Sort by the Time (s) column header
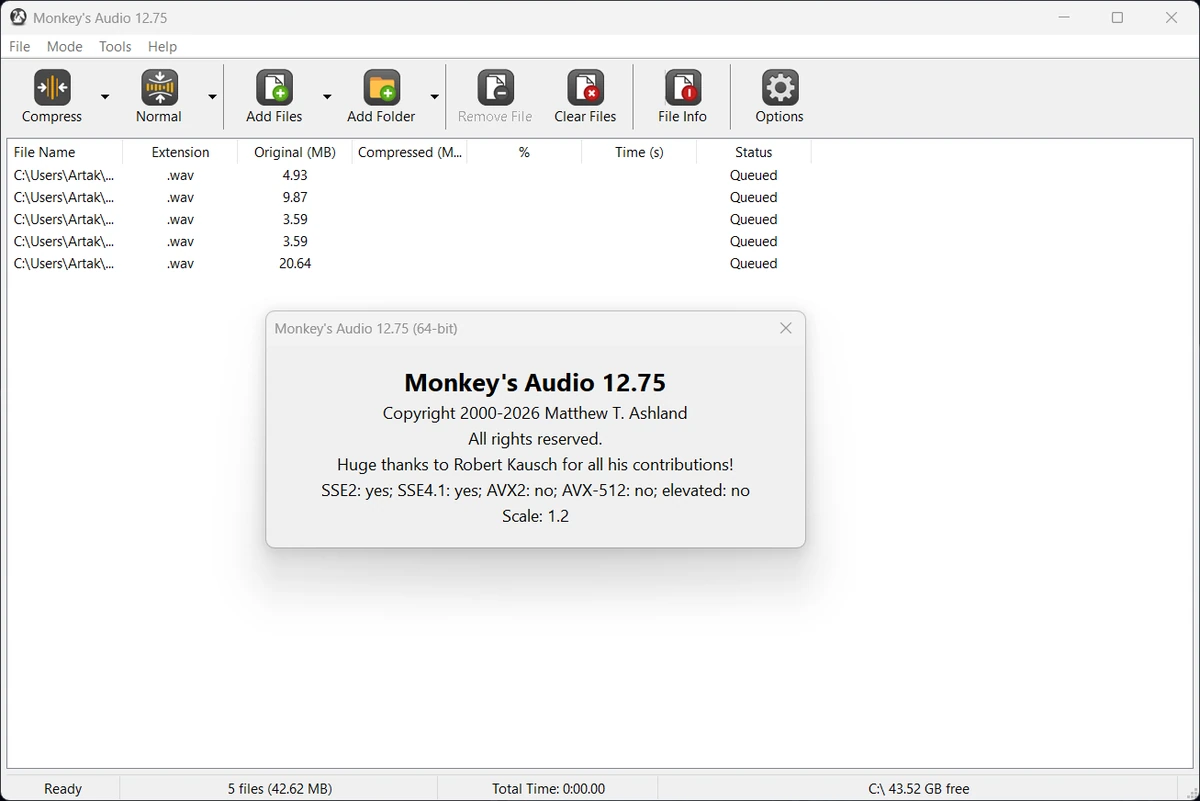Image resolution: width=1200 pixels, height=801 pixels. 639,152
